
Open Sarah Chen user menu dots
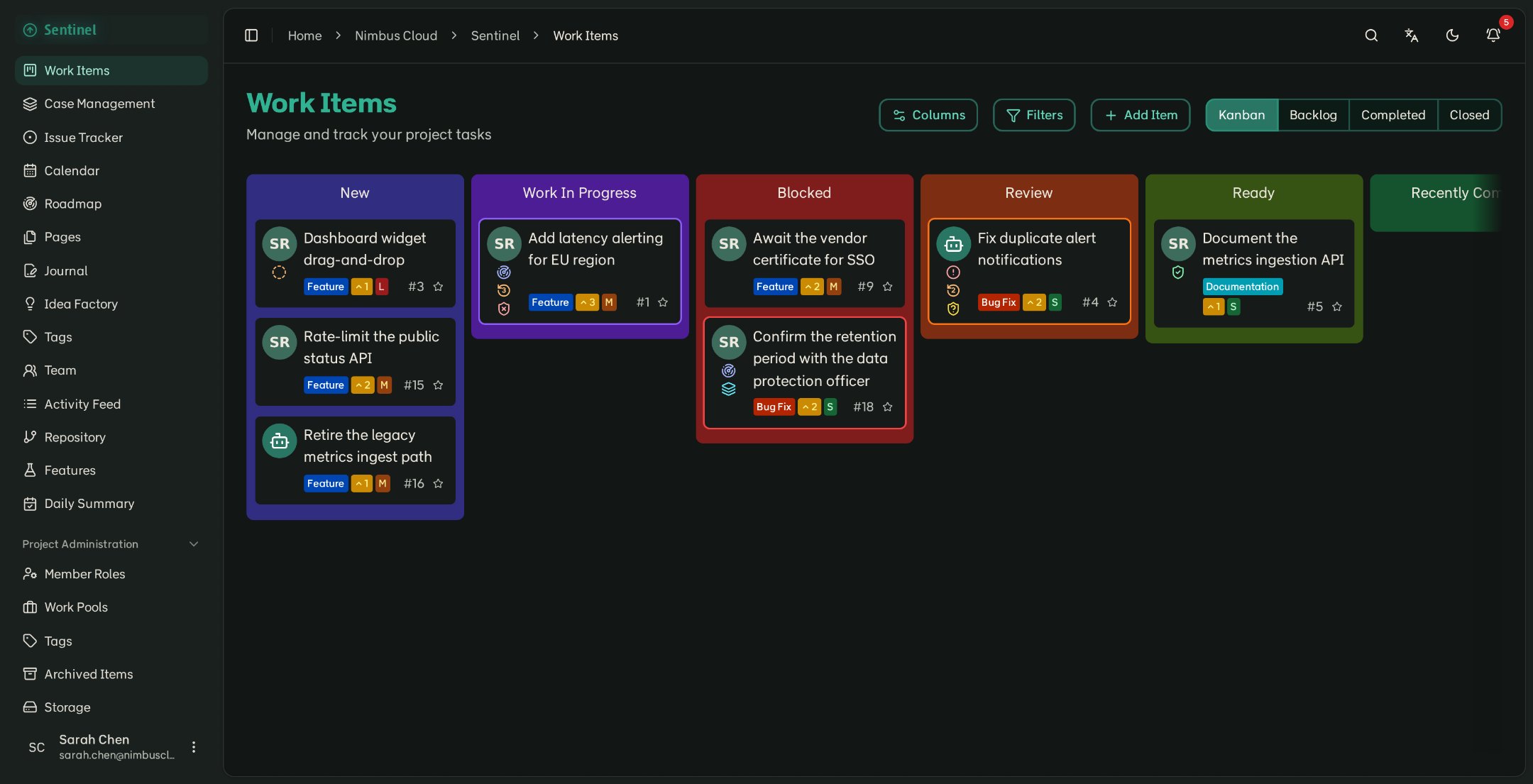194,747
